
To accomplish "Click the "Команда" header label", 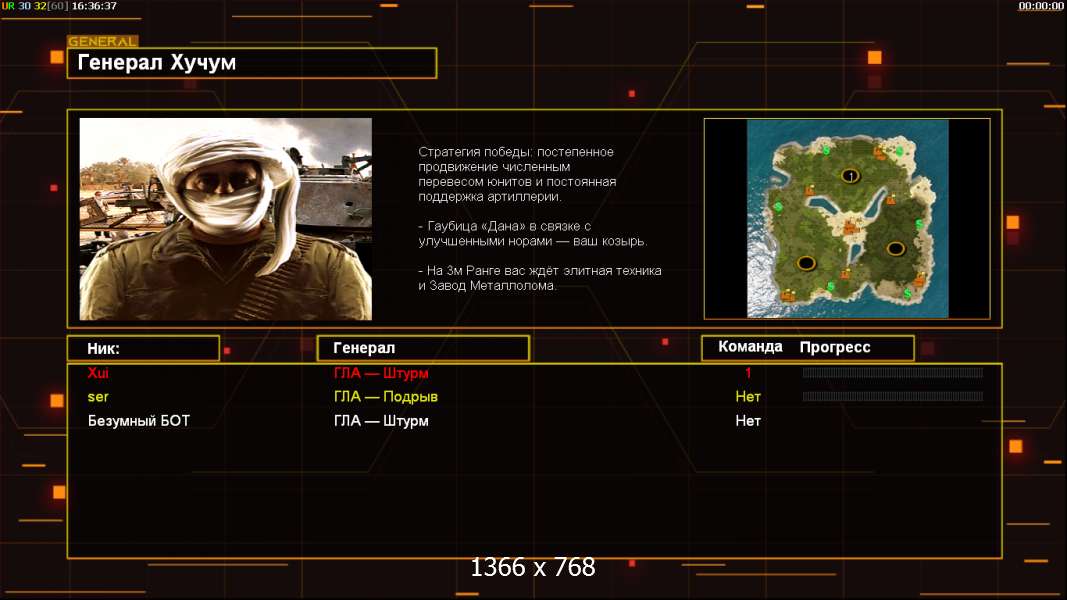I will 750,347.
